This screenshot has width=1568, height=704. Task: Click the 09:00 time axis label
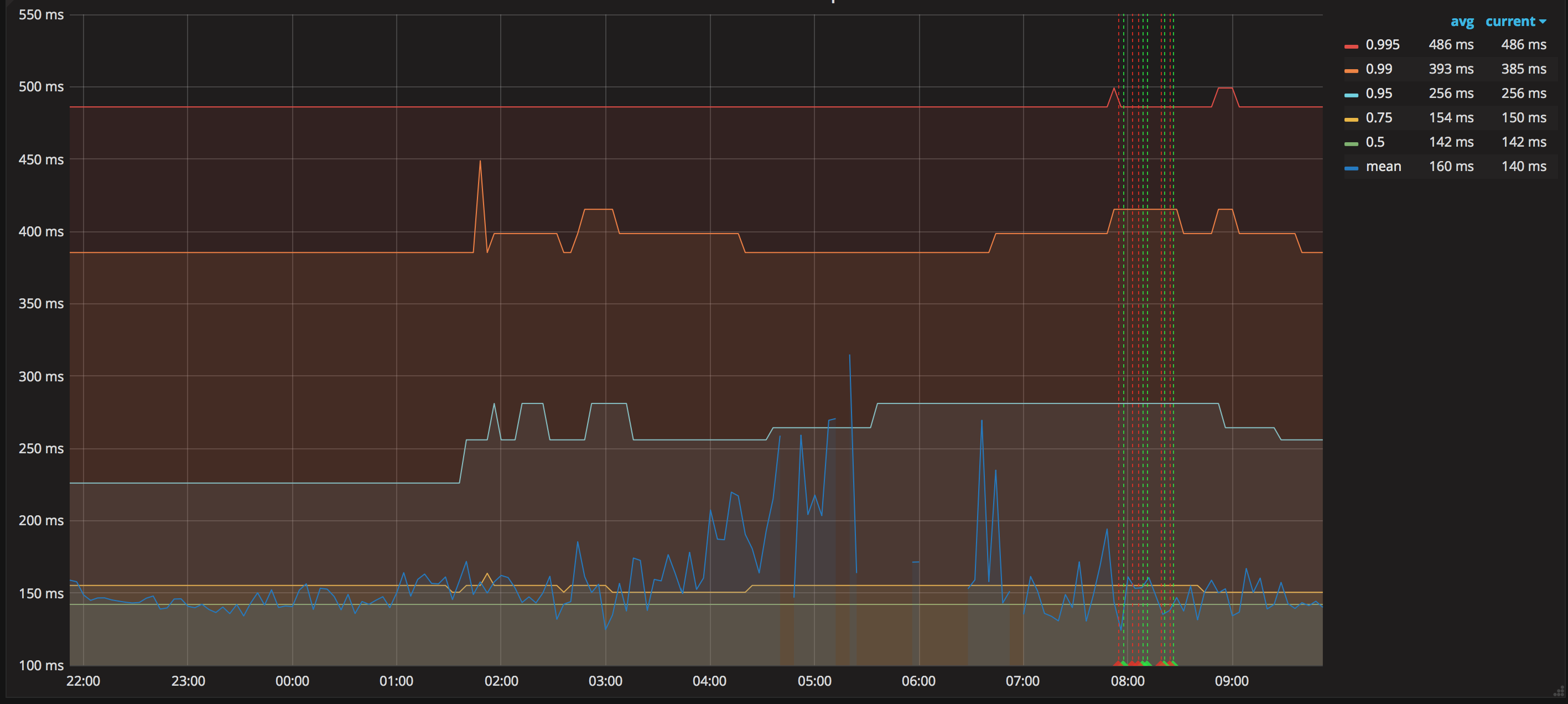(1233, 681)
